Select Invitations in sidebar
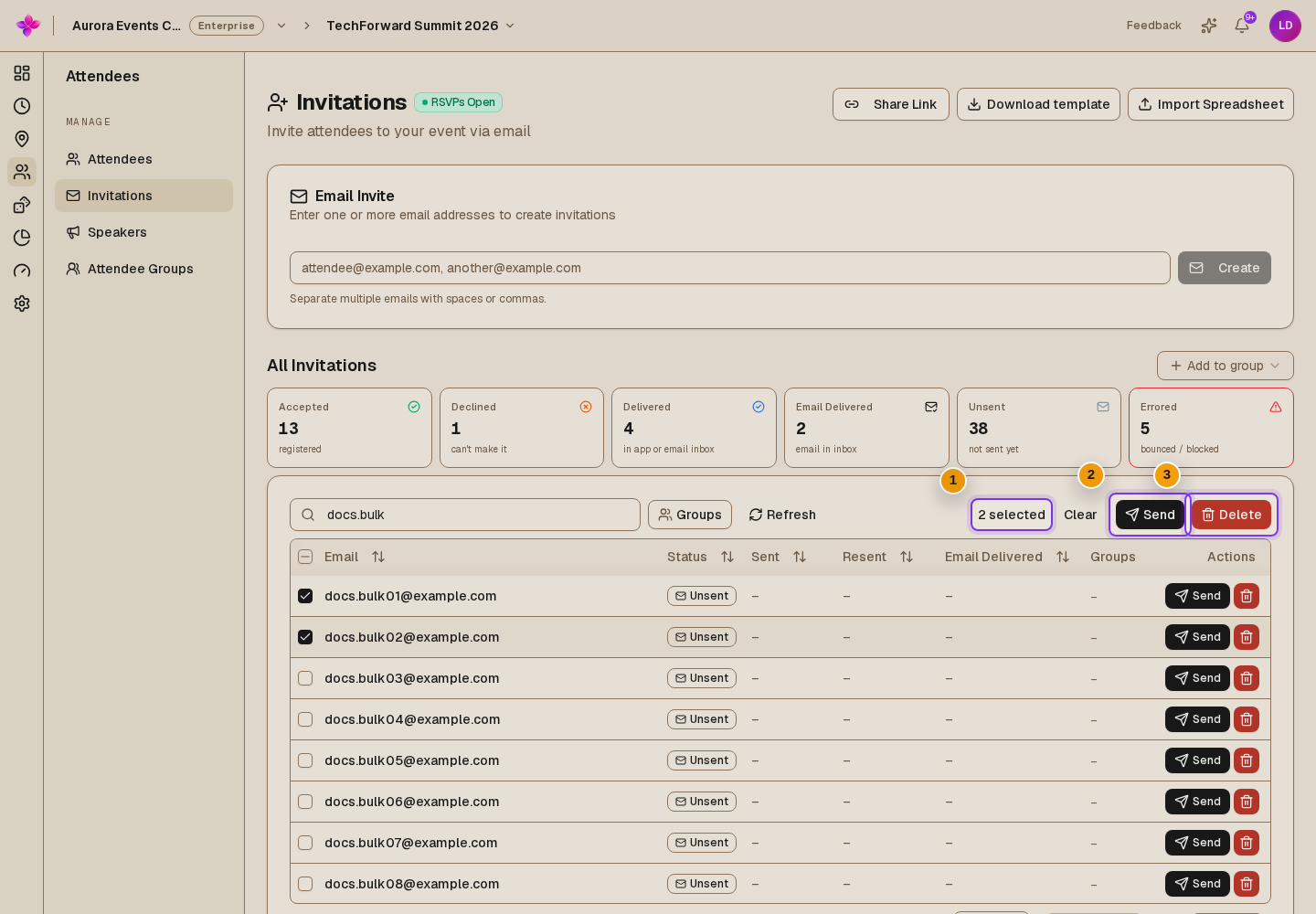Viewport: 1316px width, 914px height. point(143,196)
